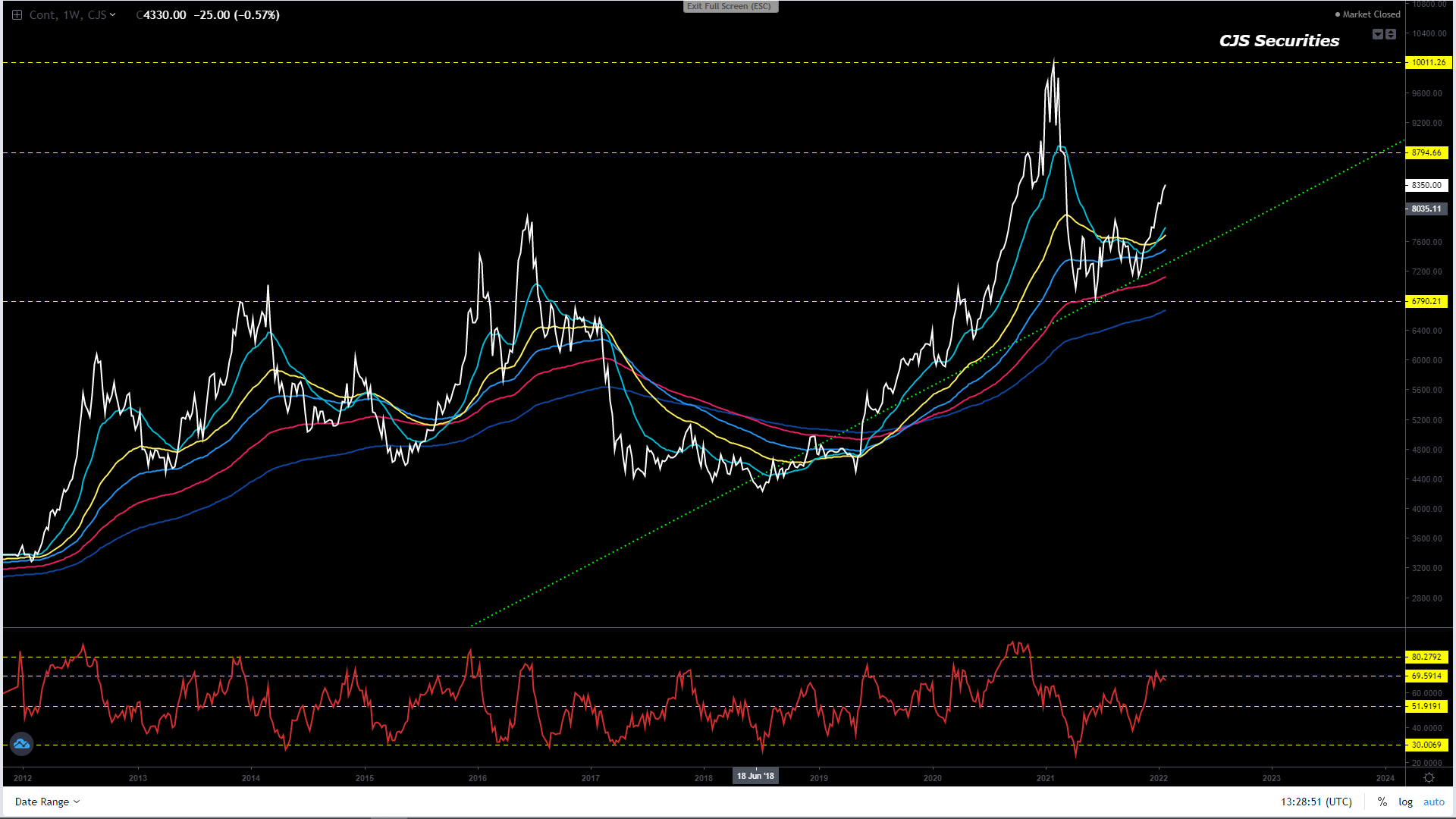1456x819 pixels.
Task: Click the 80.2792 RSI level label
Action: 1426,657
